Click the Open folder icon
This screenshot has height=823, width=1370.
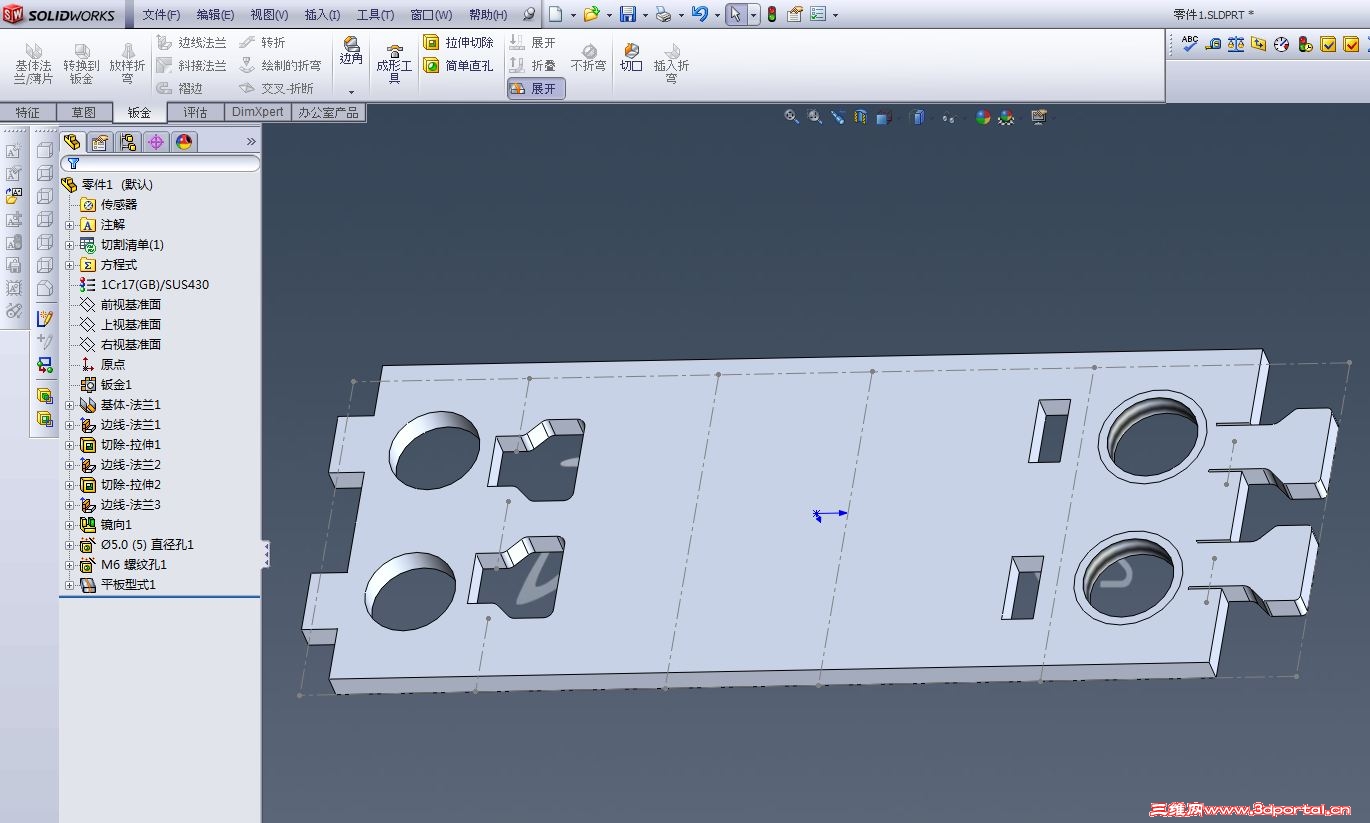pyautogui.click(x=591, y=14)
